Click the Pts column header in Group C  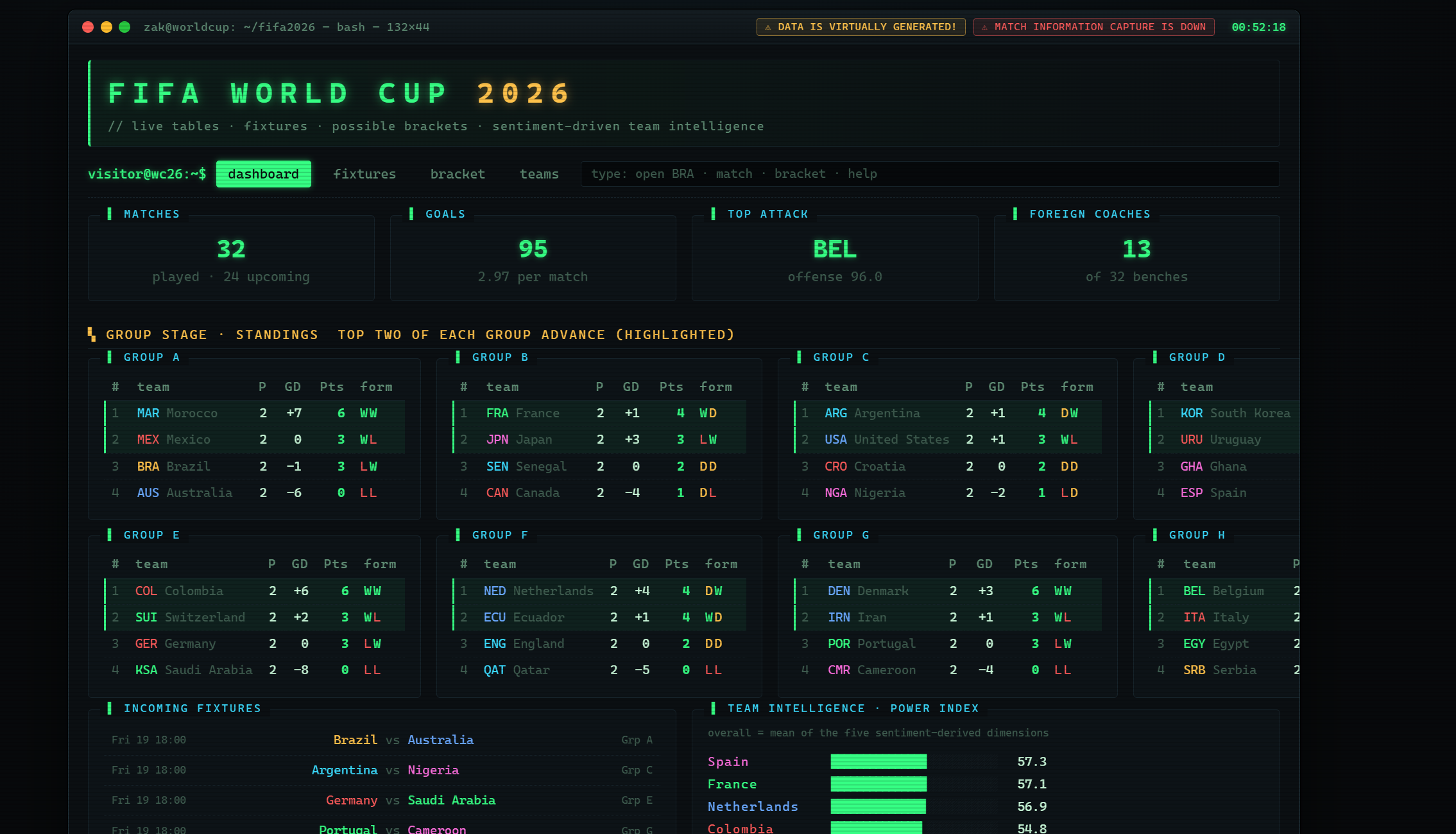1032,387
